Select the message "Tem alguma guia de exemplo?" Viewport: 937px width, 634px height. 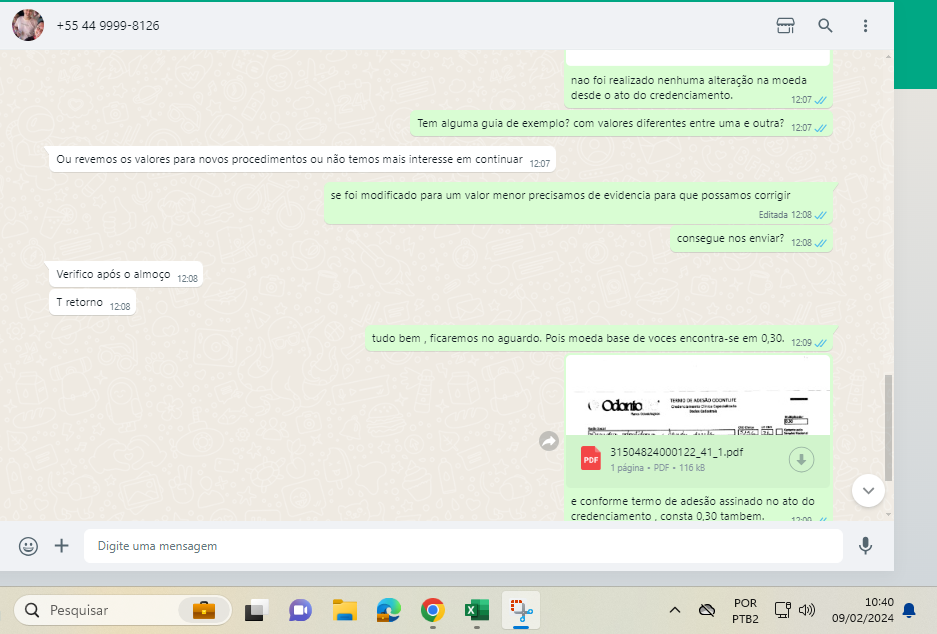(621, 124)
